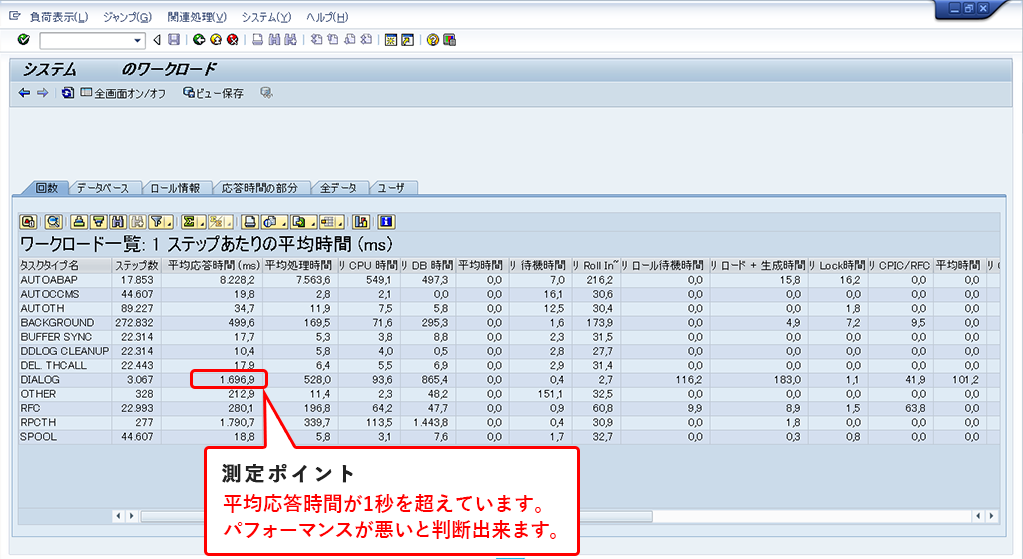Viewport: 1023px width, 559px height.
Task: Go to the next page icon
Action: [x=350, y=40]
